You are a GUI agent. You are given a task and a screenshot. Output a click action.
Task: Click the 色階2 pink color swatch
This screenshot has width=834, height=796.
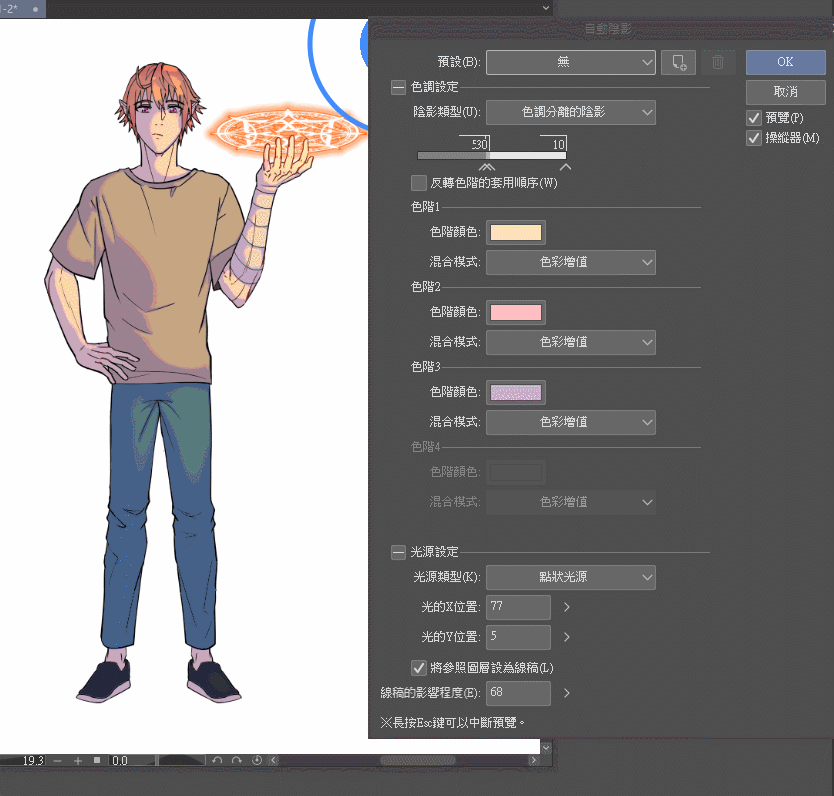515,313
